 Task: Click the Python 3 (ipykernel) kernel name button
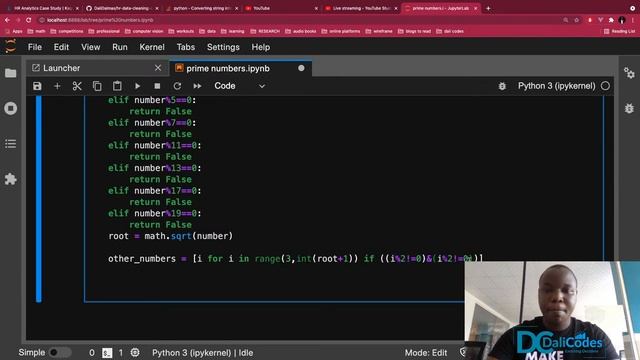click(556, 86)
